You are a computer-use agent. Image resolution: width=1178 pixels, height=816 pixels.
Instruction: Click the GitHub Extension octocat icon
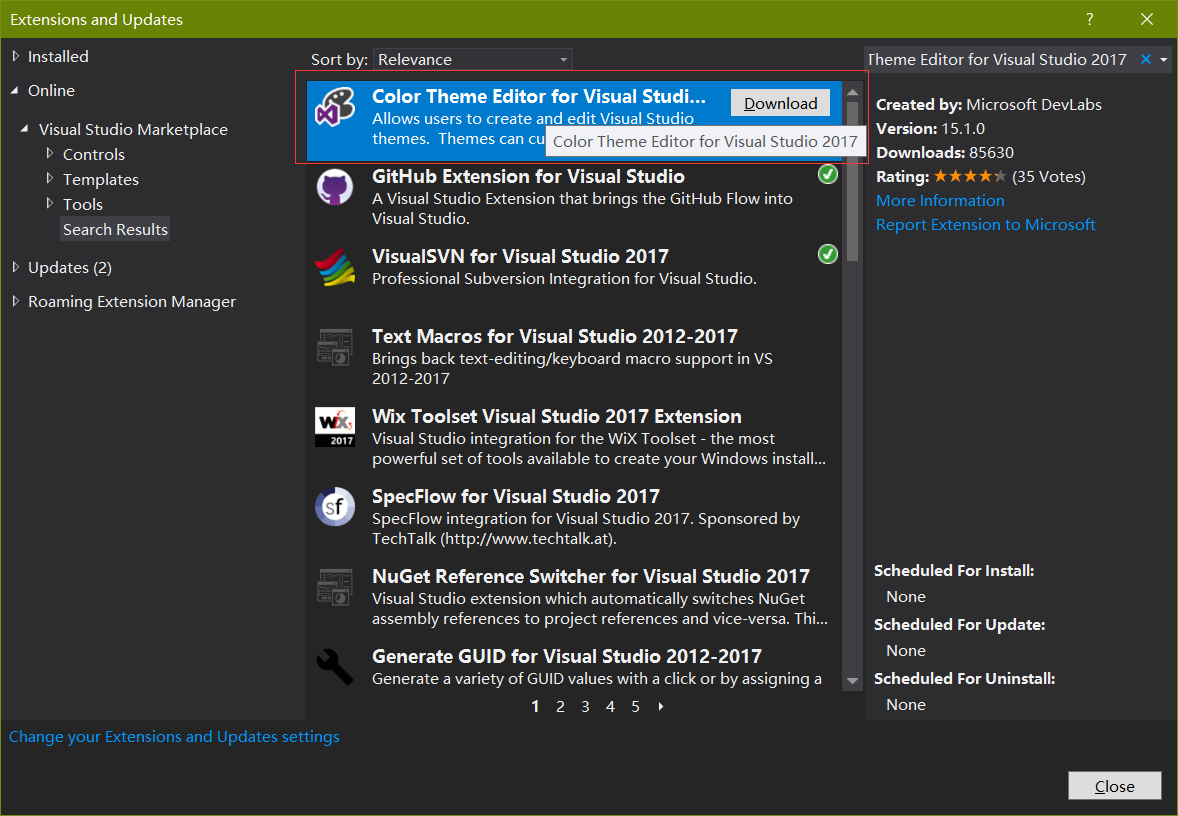tap(334, 186)
